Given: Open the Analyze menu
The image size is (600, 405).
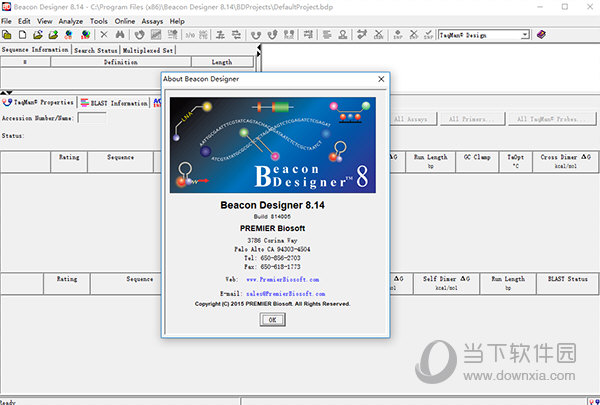Looking at the screenshot, I should click(x=71, y=20).
